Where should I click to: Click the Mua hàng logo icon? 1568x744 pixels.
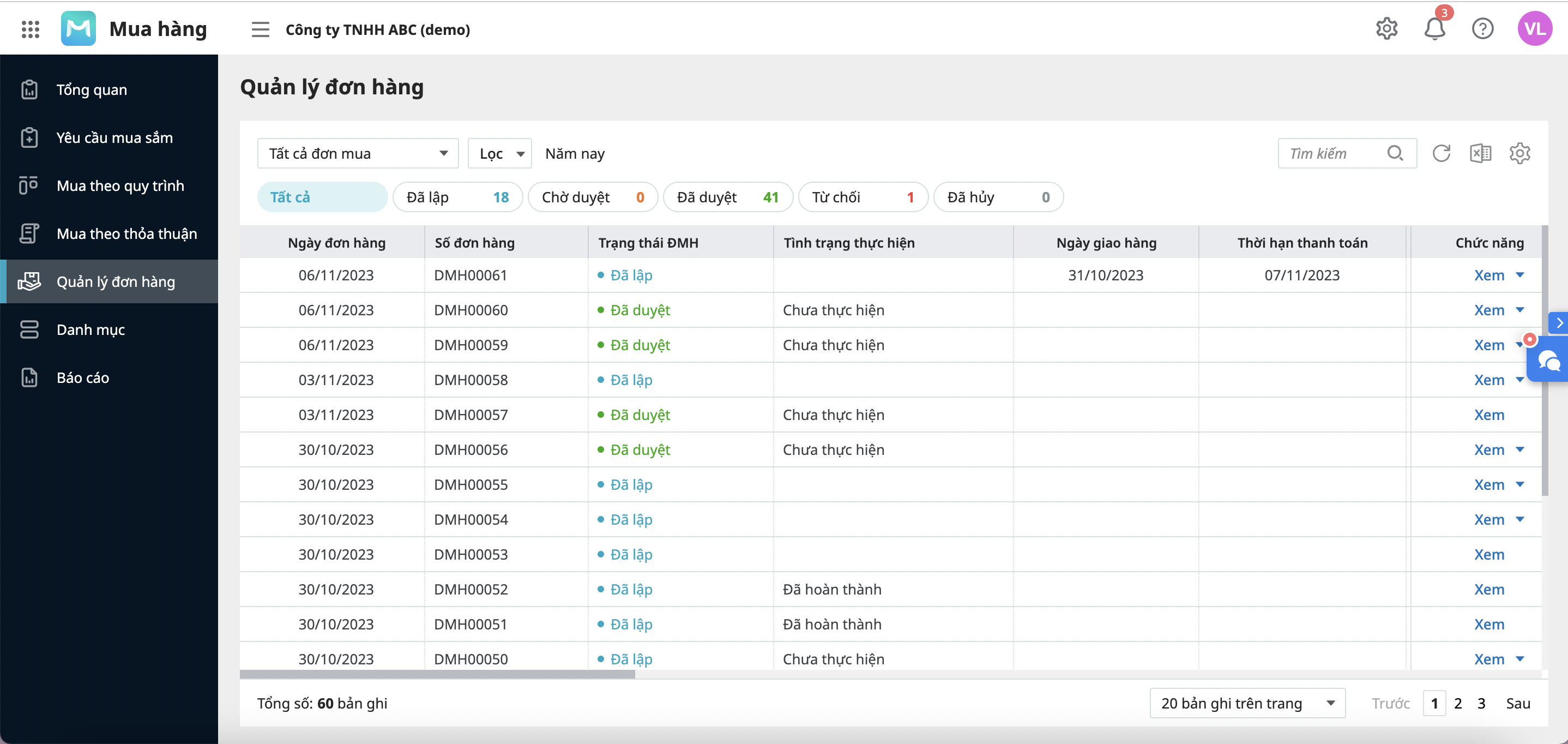(x=78, y=28)
